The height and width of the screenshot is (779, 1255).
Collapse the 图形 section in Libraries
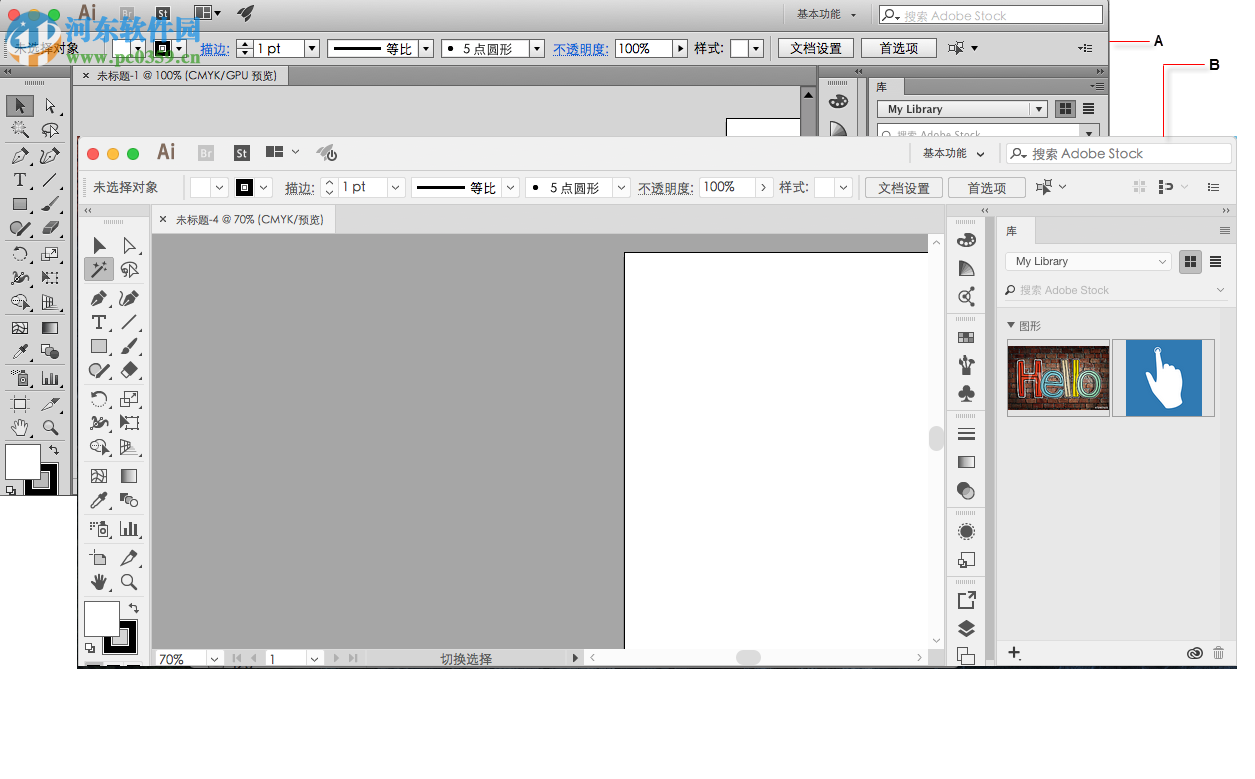coord(1013,325)
